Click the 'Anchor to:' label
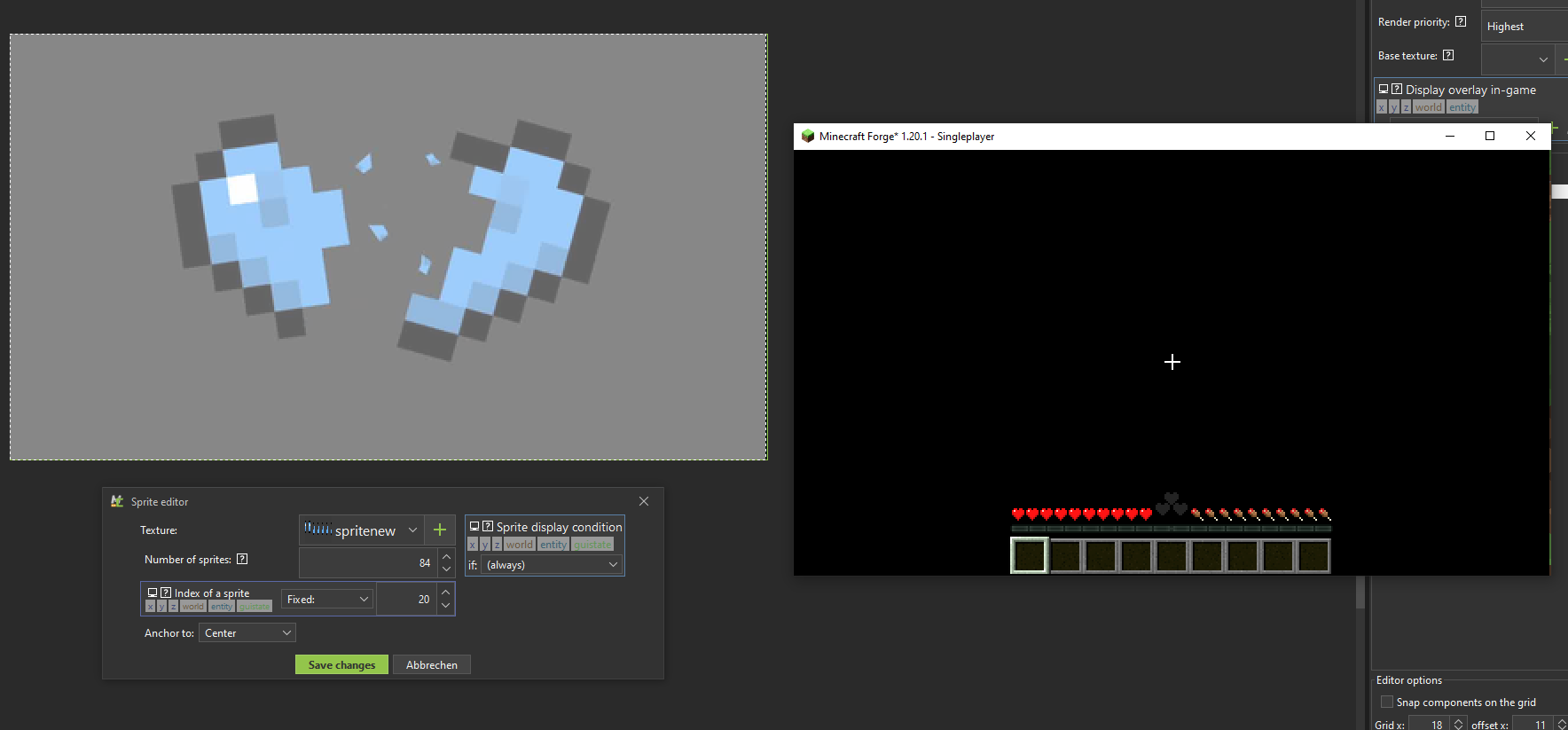 [x=169, y=633]
